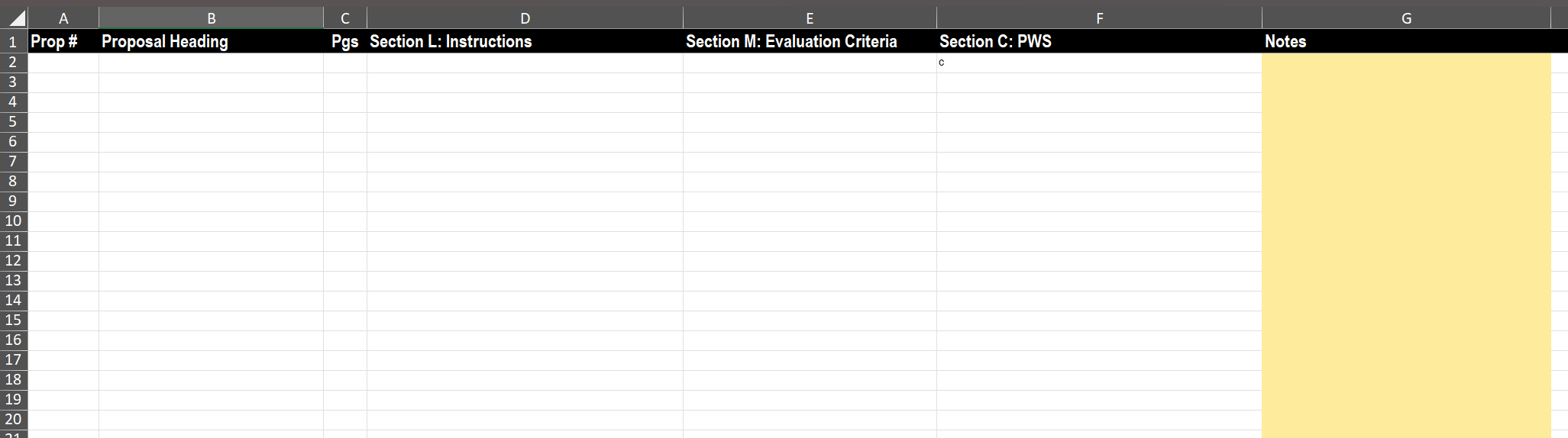Click the yellow Notes cell in row 5
This screenshot has height=438, width=1568.
pos(1406,122)
